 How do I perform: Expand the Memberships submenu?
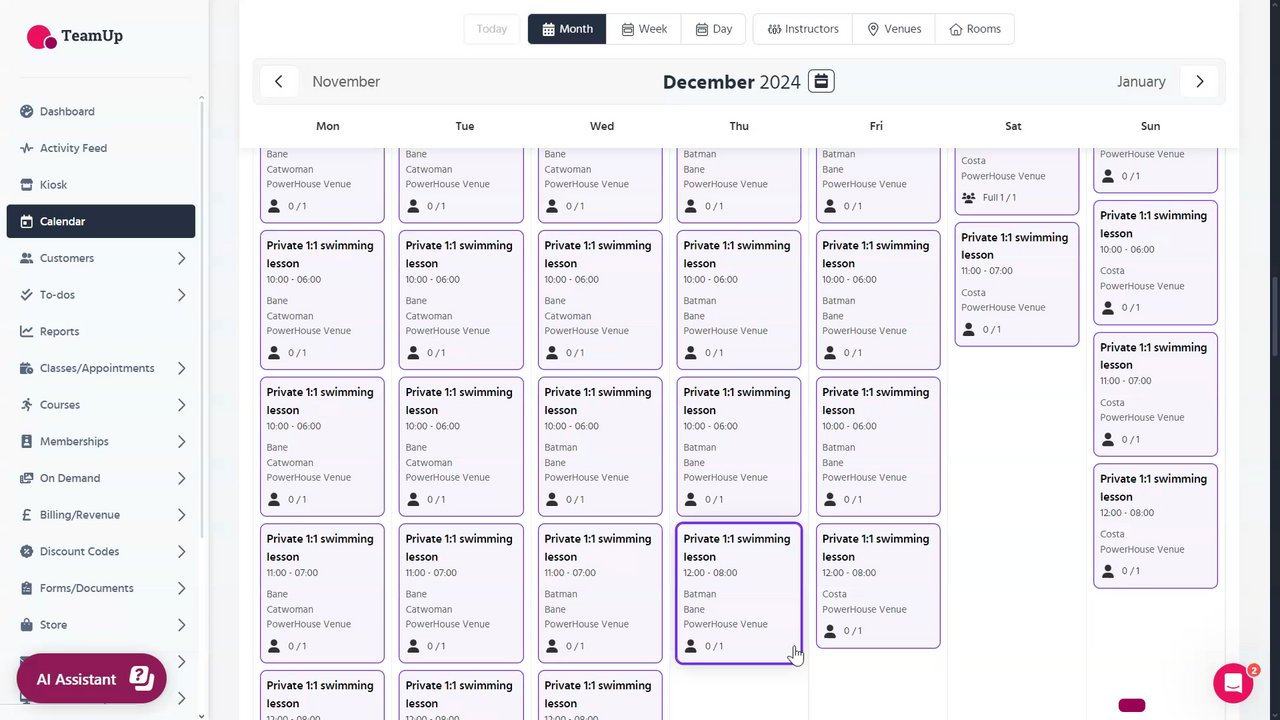(181, 441)
